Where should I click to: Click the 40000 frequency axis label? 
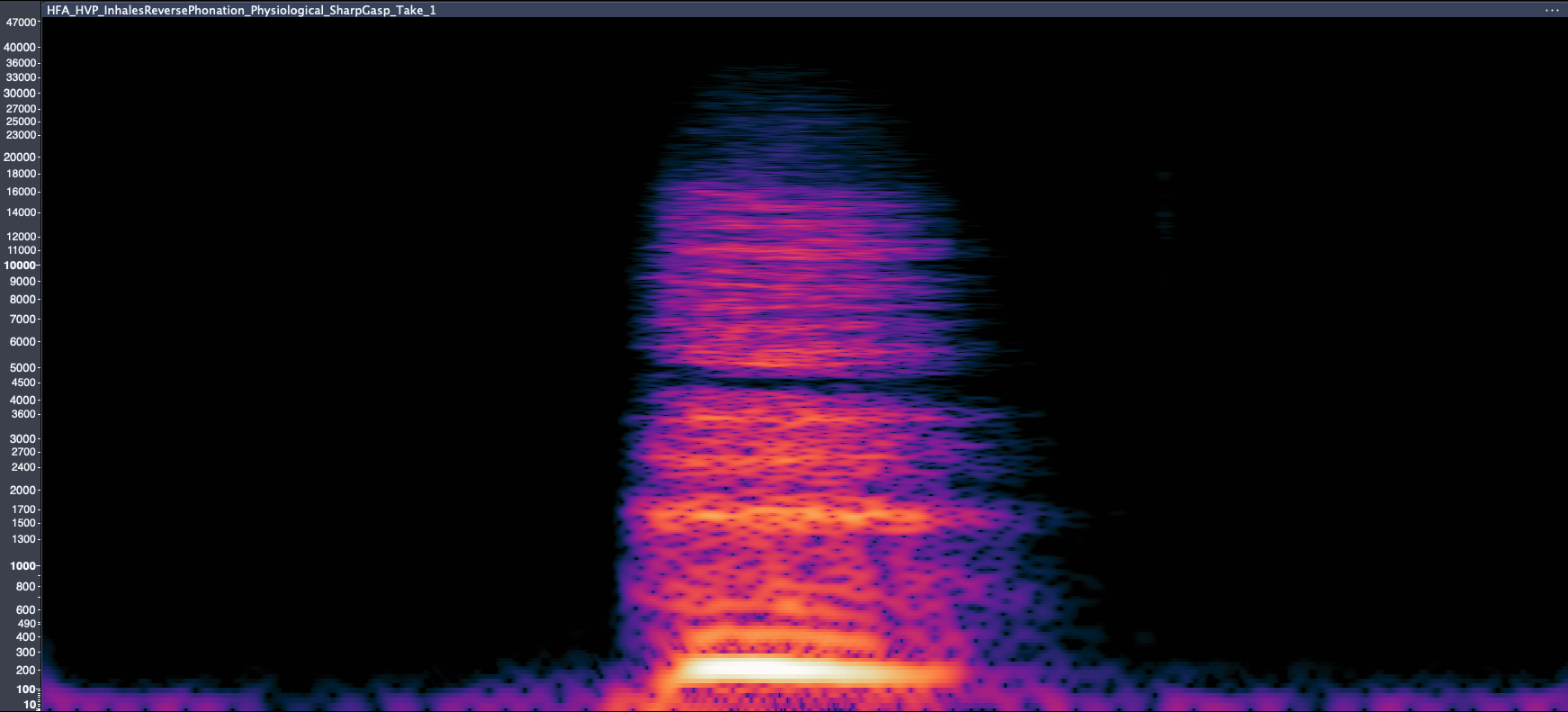click(21, 48)
